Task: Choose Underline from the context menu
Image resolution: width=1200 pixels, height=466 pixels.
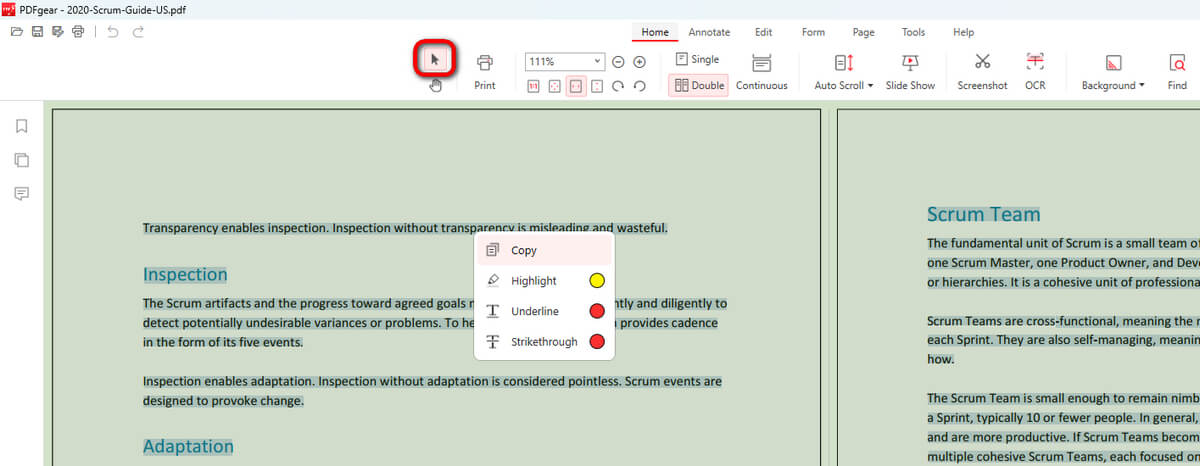Action: coord(544,311)
